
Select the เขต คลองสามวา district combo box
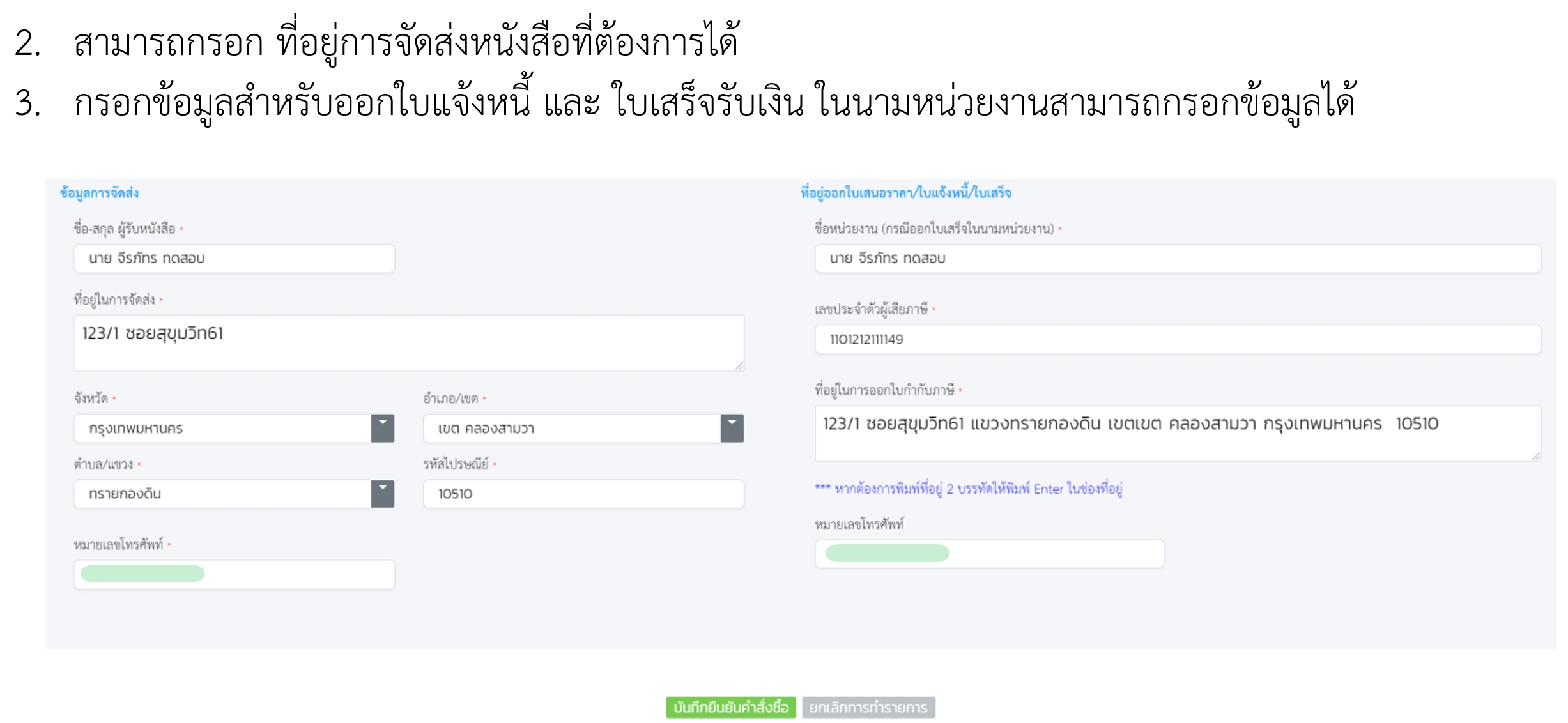[x=571, y=428]
